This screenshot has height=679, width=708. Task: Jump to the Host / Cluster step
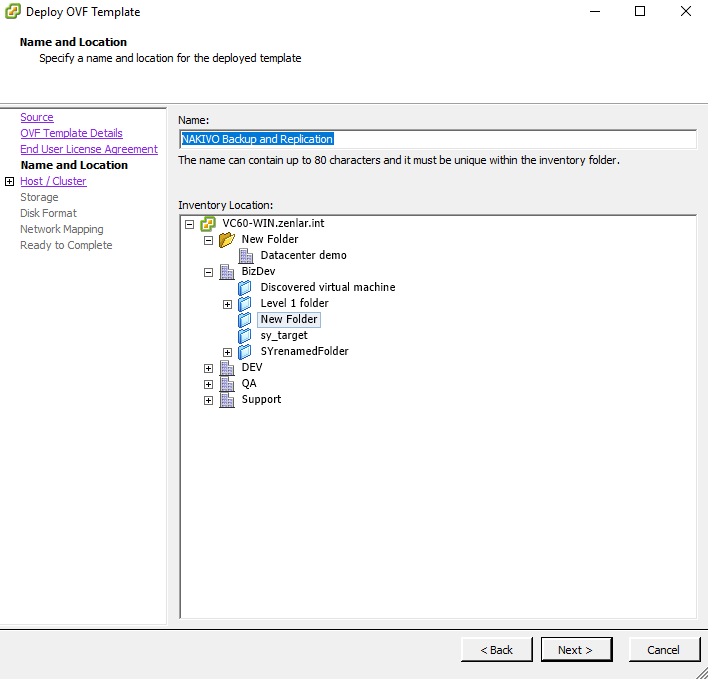(53, 181)
